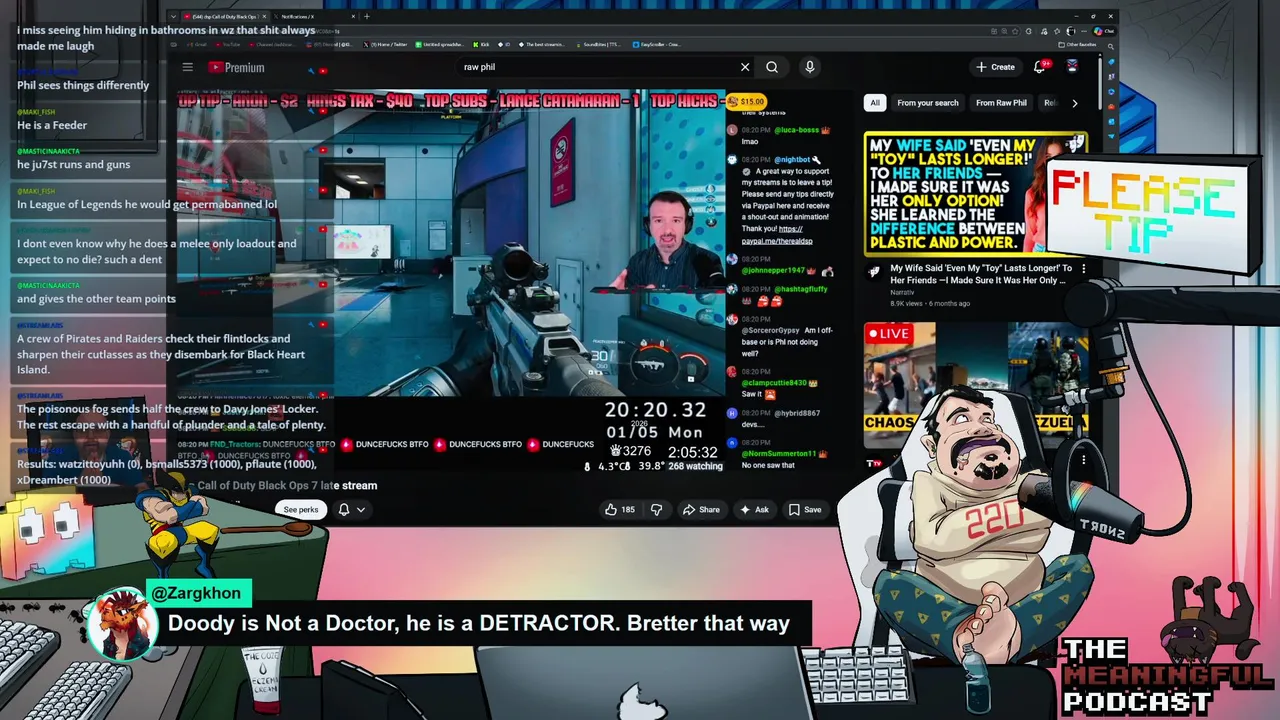Show more filter chips with the right chevron
Image resolution: width=1280 pixels, height=720 pixels.
[1075, 103]
